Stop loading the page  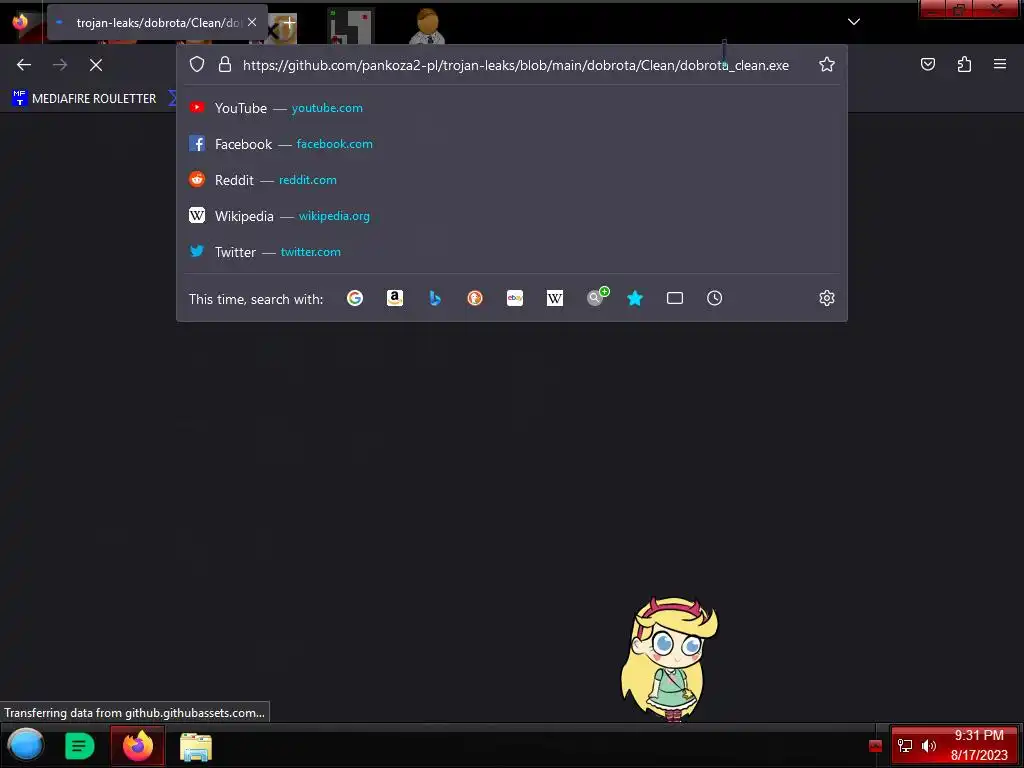[96, 65]
